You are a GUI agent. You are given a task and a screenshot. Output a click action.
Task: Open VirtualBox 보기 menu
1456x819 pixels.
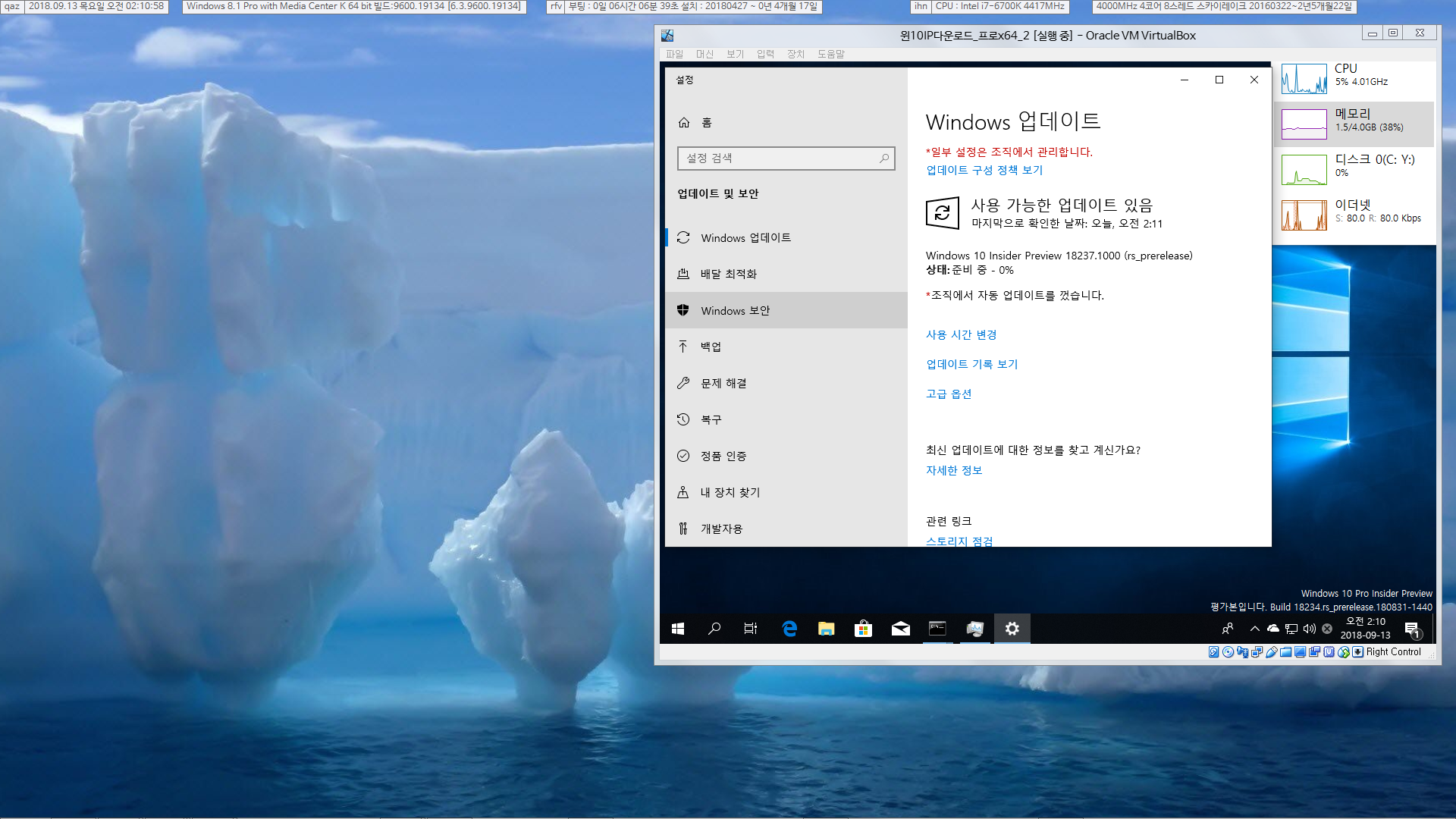tap(735, 54)
